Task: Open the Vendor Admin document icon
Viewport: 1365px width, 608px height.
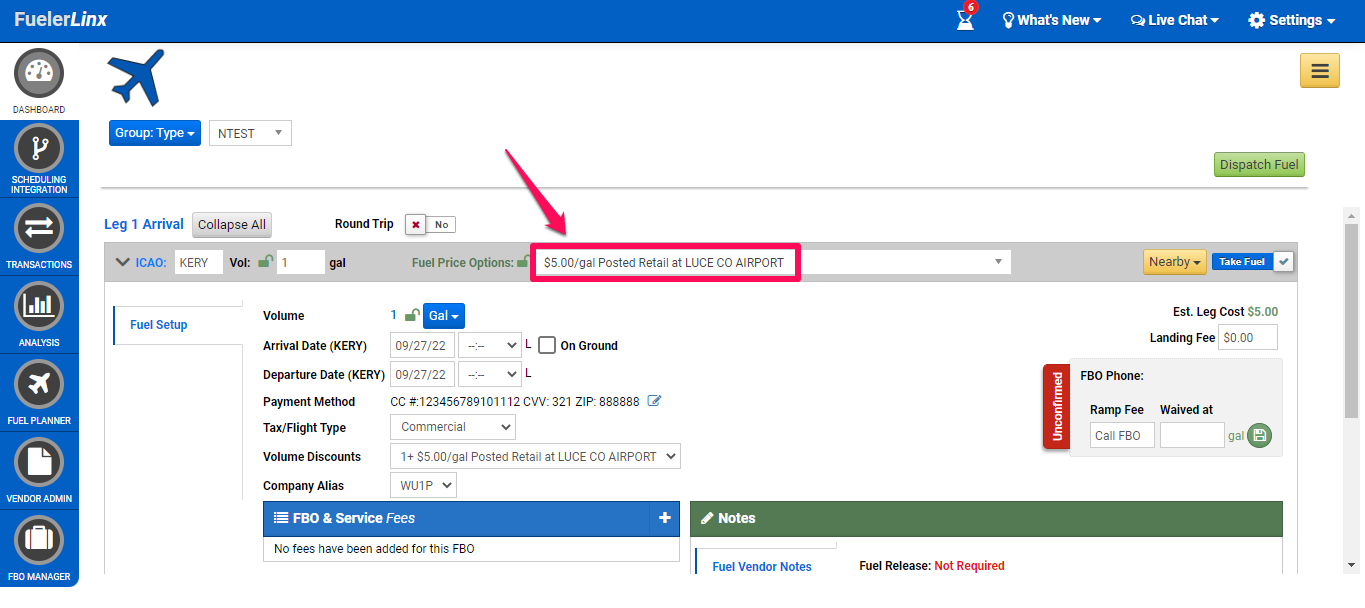Action: click(x=39, y=462)
